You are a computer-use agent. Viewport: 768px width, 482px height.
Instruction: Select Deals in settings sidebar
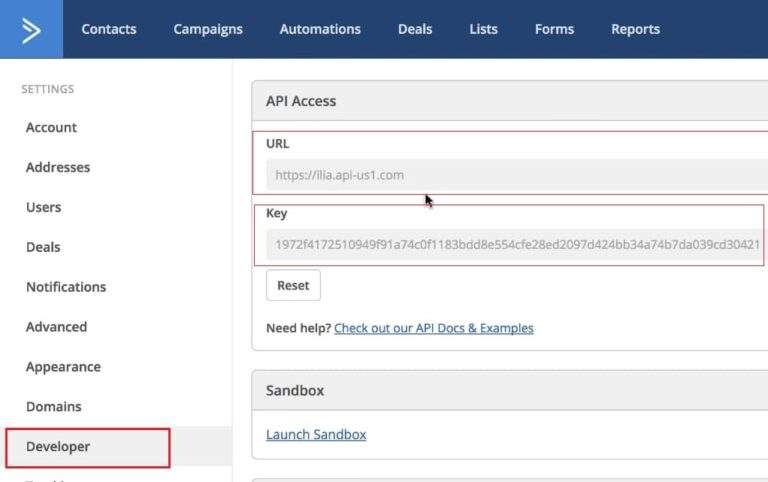43,247
